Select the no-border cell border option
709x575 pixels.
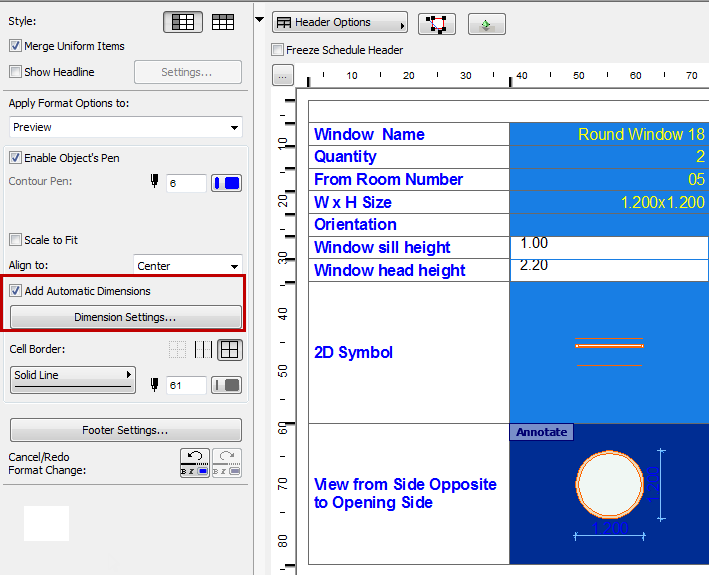[177, 349]
